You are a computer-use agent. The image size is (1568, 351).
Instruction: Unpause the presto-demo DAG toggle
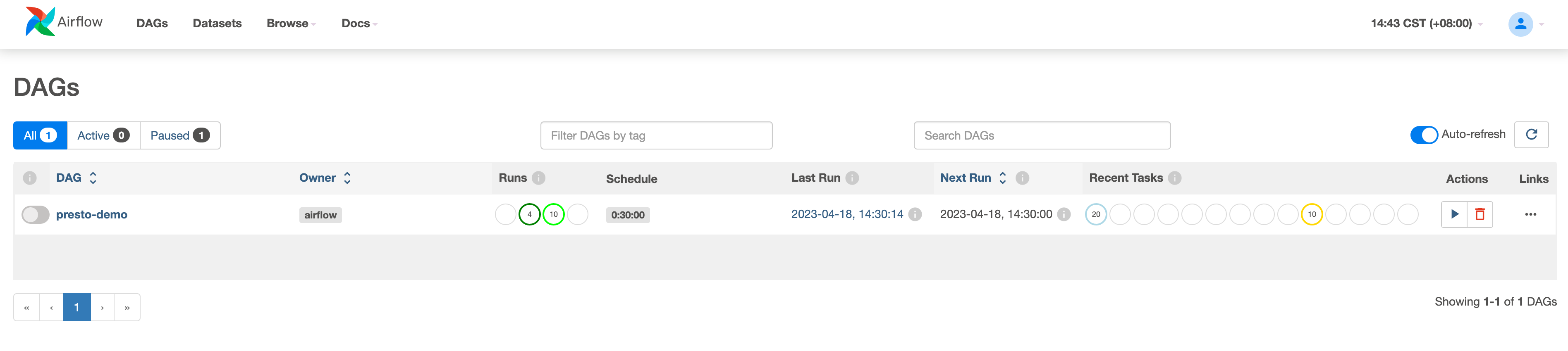35,214
